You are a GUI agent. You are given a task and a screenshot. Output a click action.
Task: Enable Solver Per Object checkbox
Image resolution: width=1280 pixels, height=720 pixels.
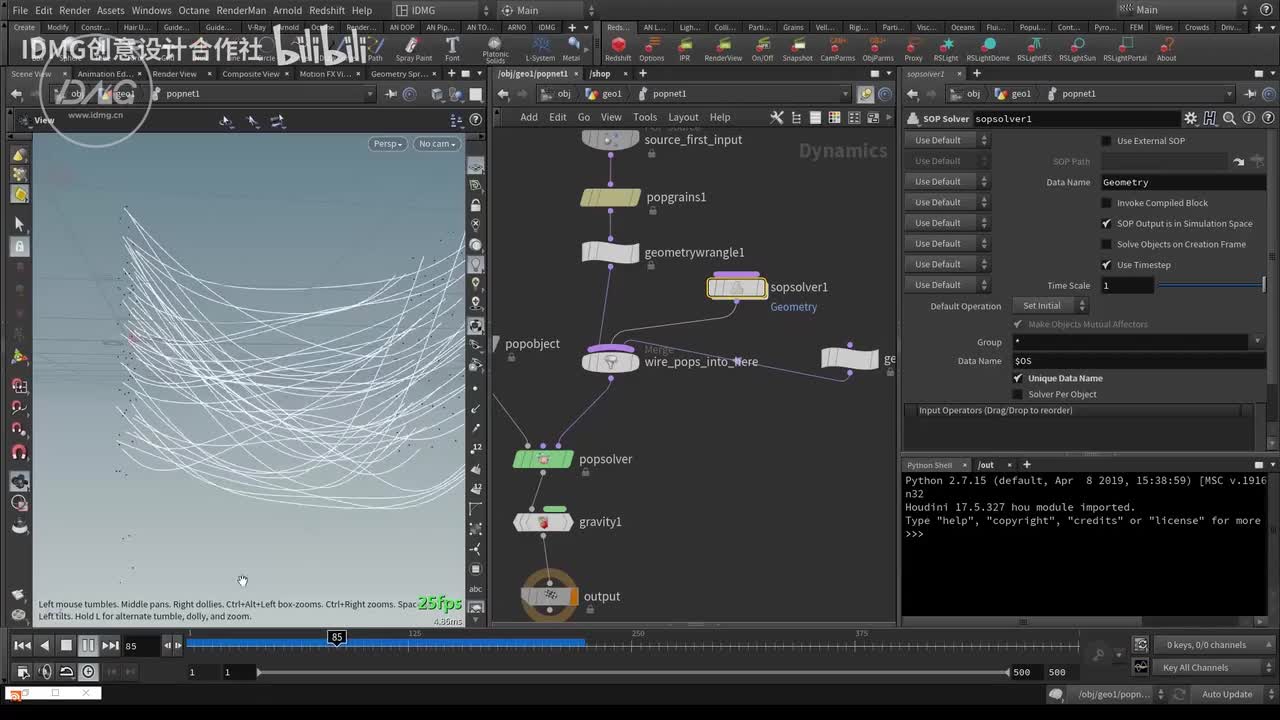1018,394
